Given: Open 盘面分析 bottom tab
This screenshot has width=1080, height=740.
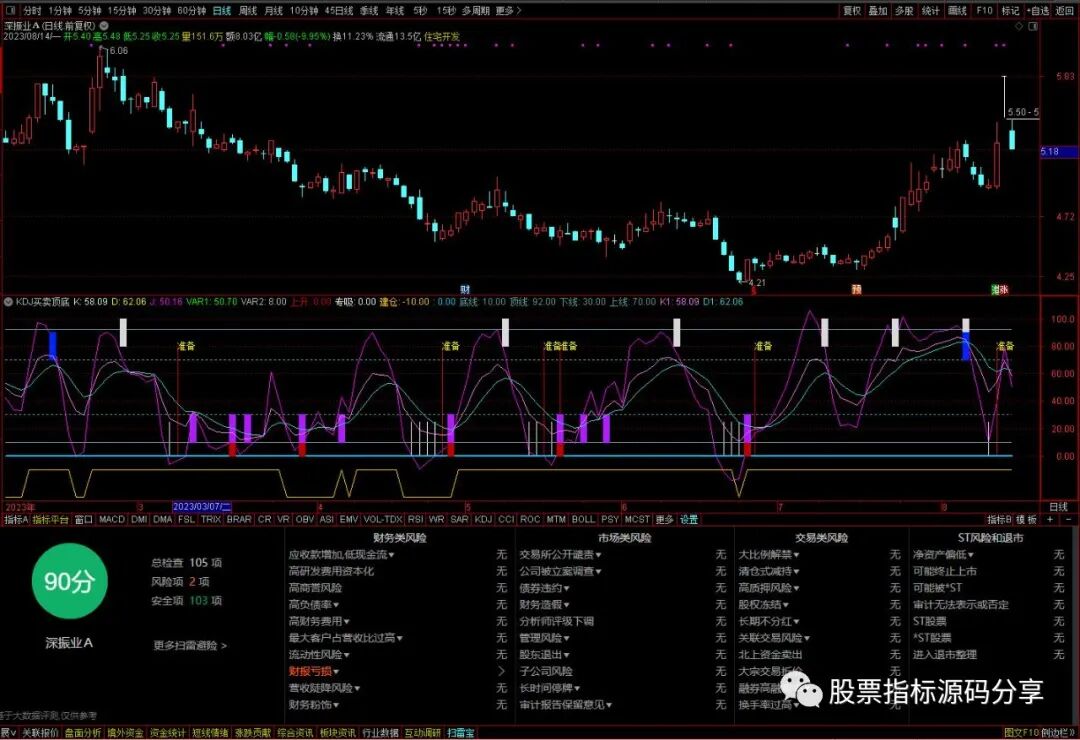Looking at the screenshot, I should click(83, 733).
